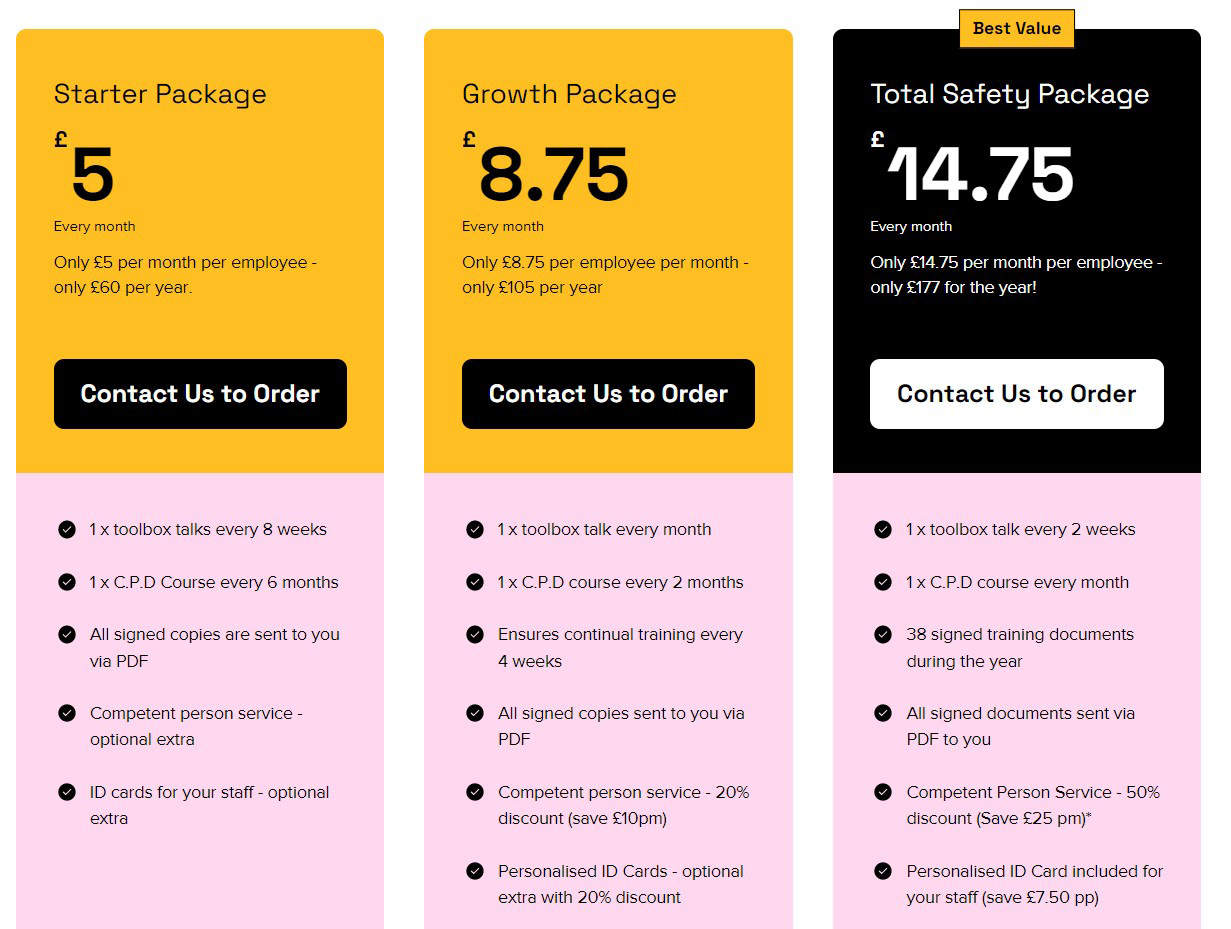This screenshot has width=1231, height=929.
Task: Click checkmark beside toolbox talk every 2 weeks
Action: click(883, 530)
